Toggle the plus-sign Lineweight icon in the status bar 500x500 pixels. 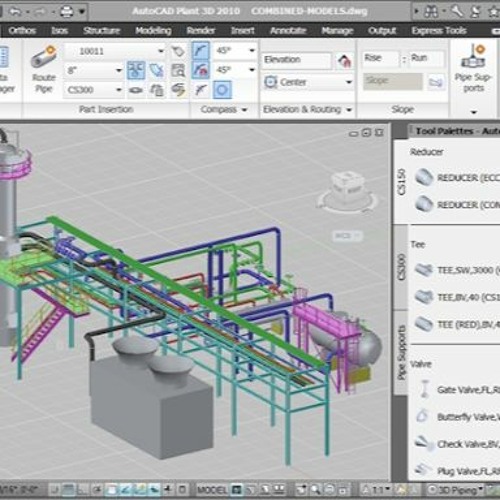168,490
